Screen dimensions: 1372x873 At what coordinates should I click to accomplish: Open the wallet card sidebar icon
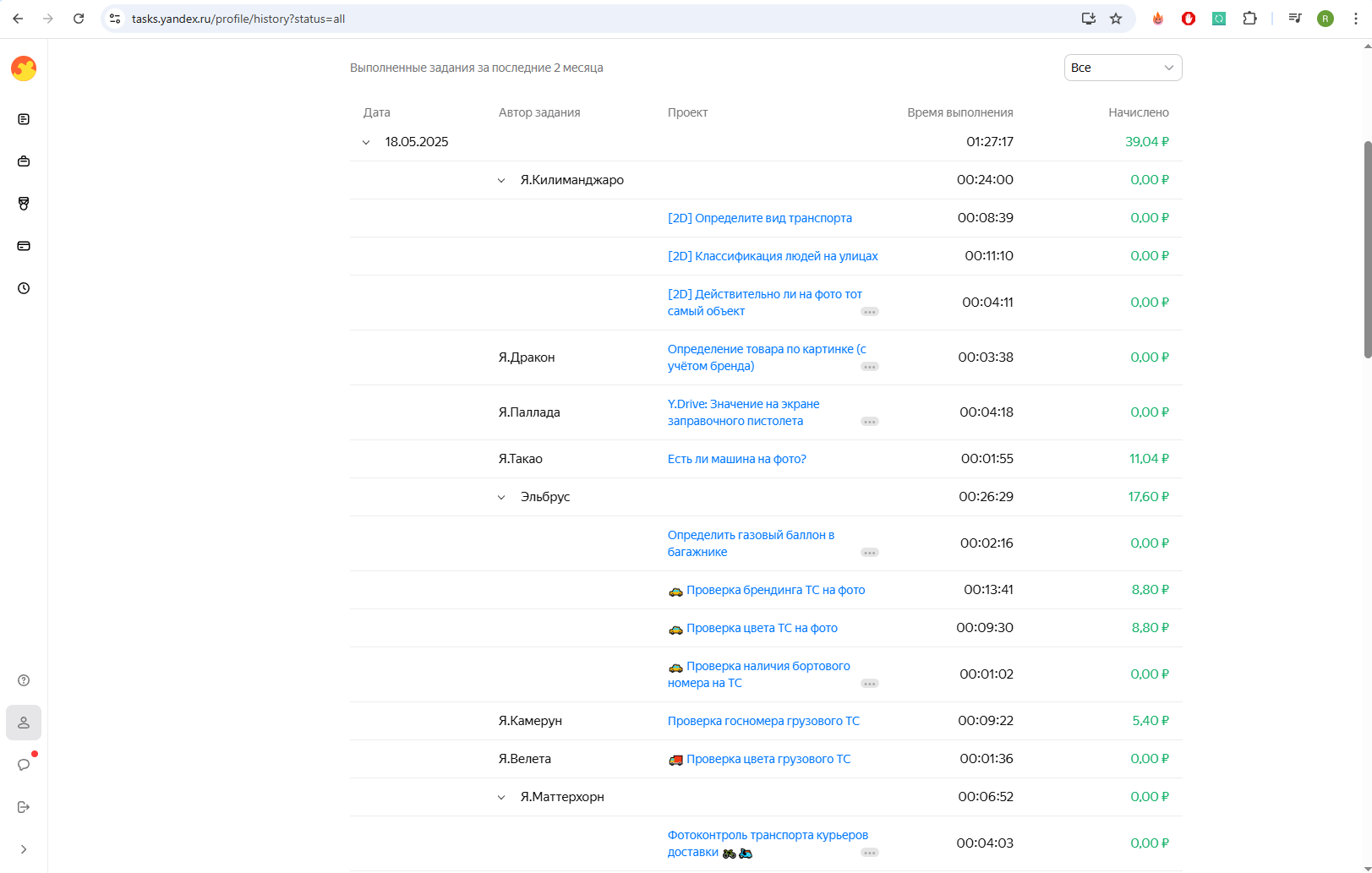click(x=24, y=246)
